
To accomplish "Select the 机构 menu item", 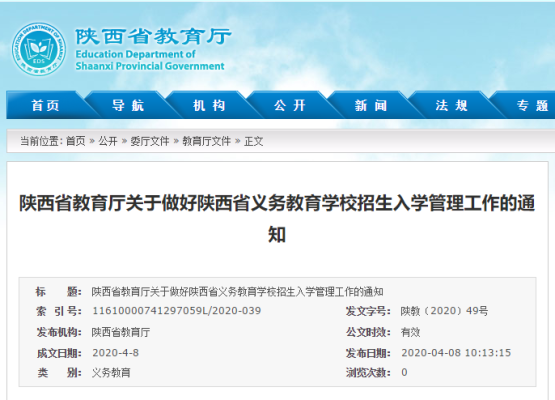I will point(209,105).
